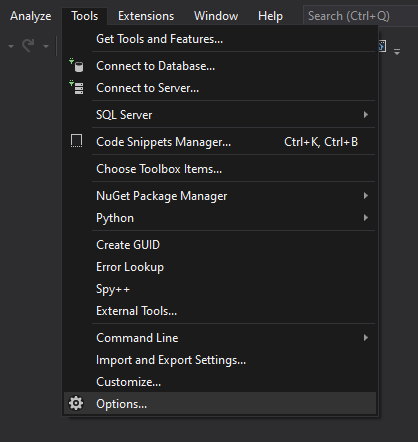Click the Redo arrow toolbar icon
This screenshot has height=442, width=418.
click(x=28, y=46)
